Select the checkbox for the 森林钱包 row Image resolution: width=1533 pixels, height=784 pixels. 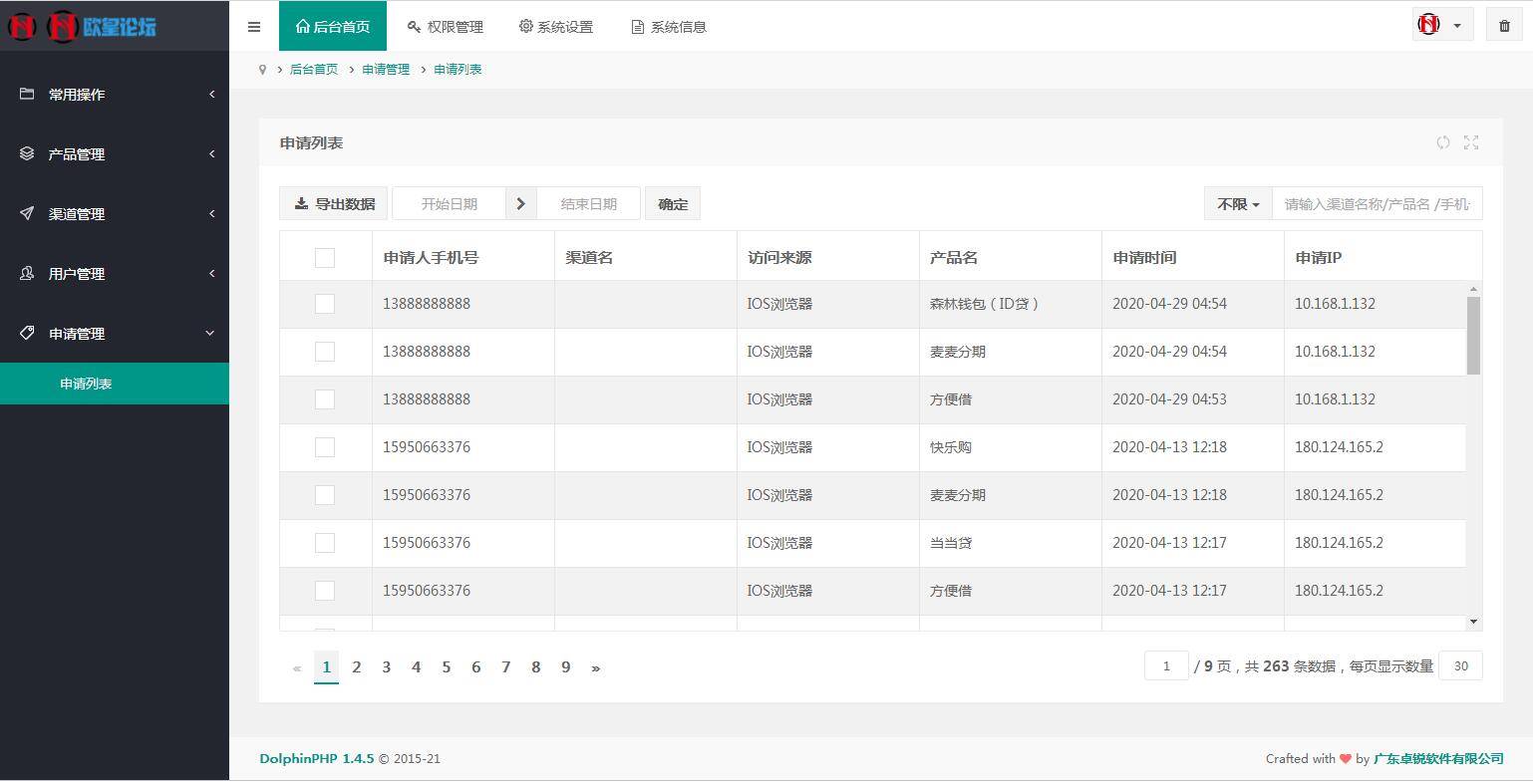pyautogui.click(x=325, y=303)
